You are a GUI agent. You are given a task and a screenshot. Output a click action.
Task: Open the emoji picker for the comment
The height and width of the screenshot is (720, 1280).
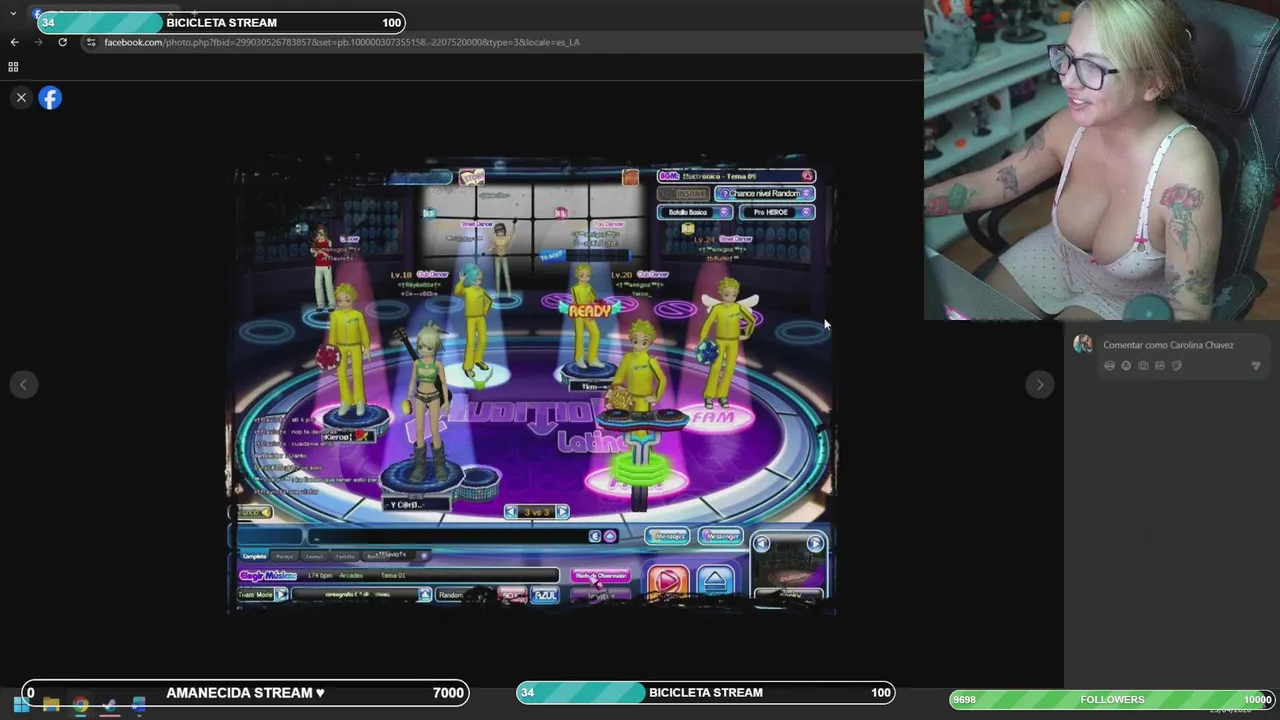[x=1126, y=366]
